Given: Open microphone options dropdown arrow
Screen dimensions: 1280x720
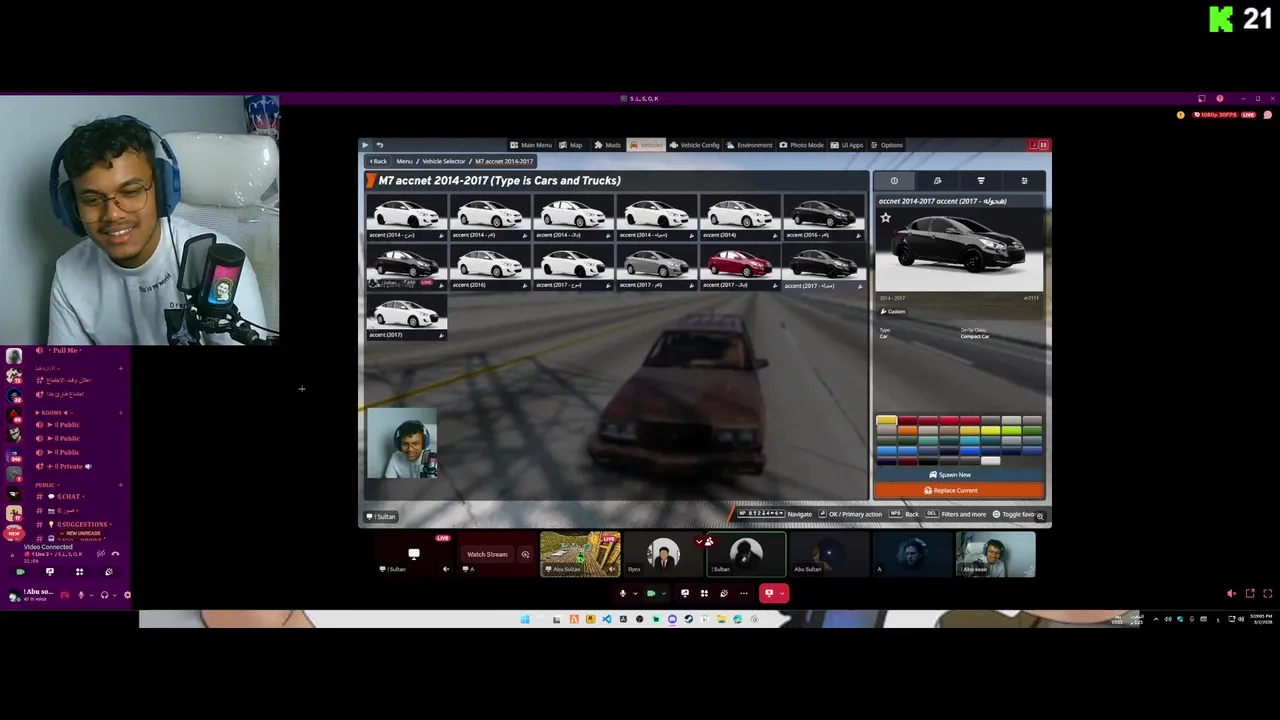Looking at the screenshot, I should click(x=635, y=593).
